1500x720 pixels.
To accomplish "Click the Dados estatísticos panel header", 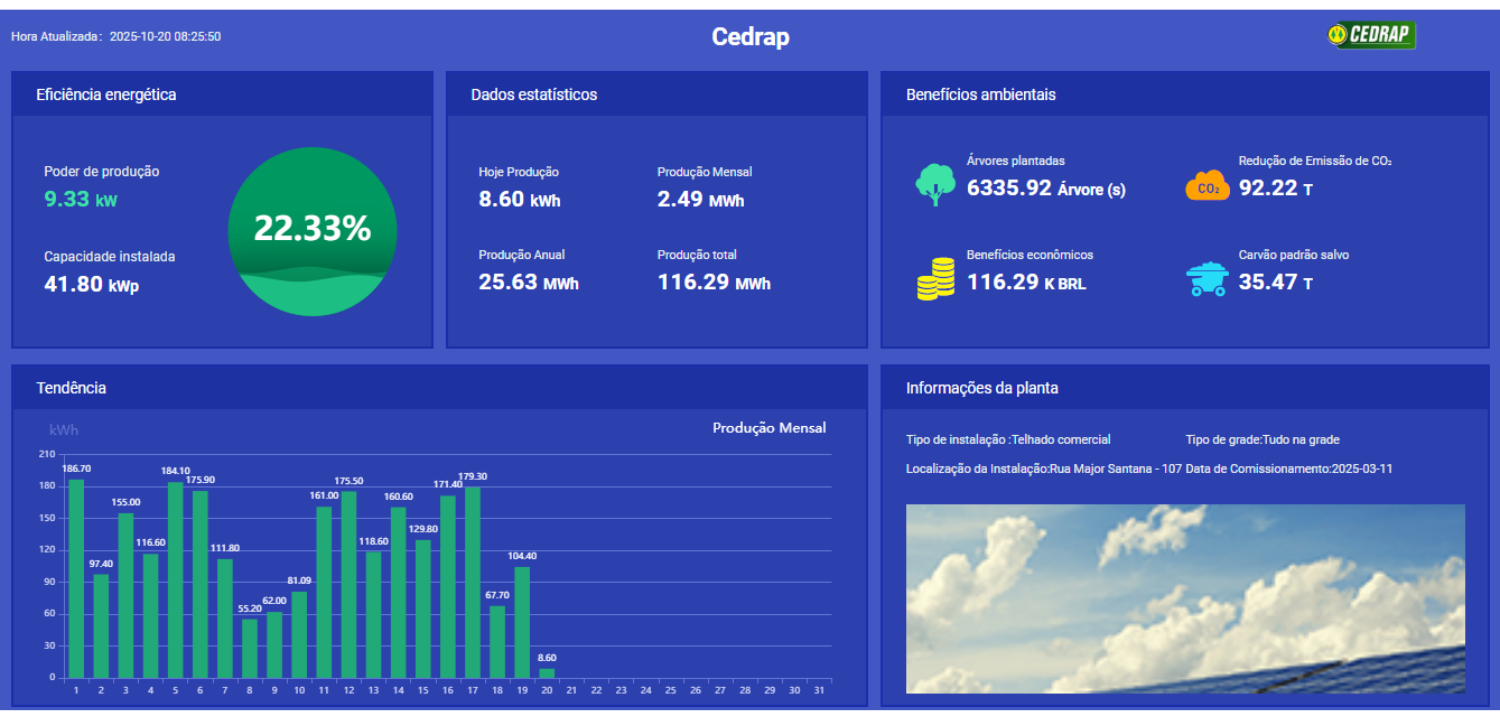I will [534, 95].
